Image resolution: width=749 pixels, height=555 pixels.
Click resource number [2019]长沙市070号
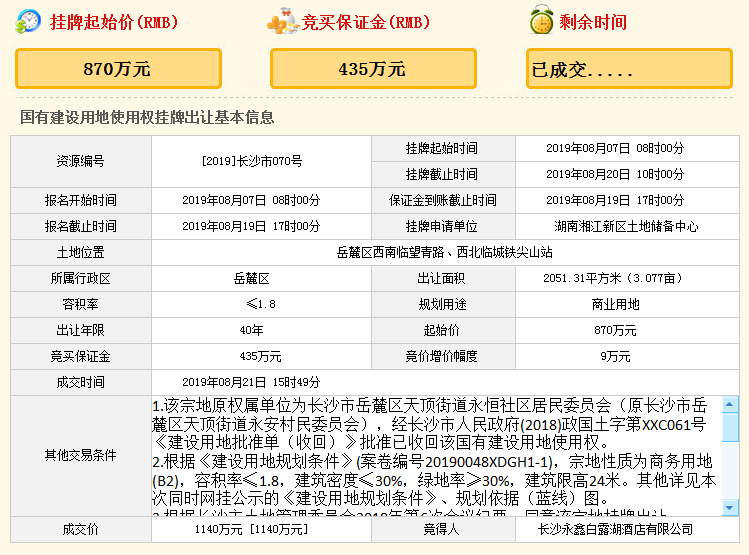pyautogui.click(x=251, y=160)
